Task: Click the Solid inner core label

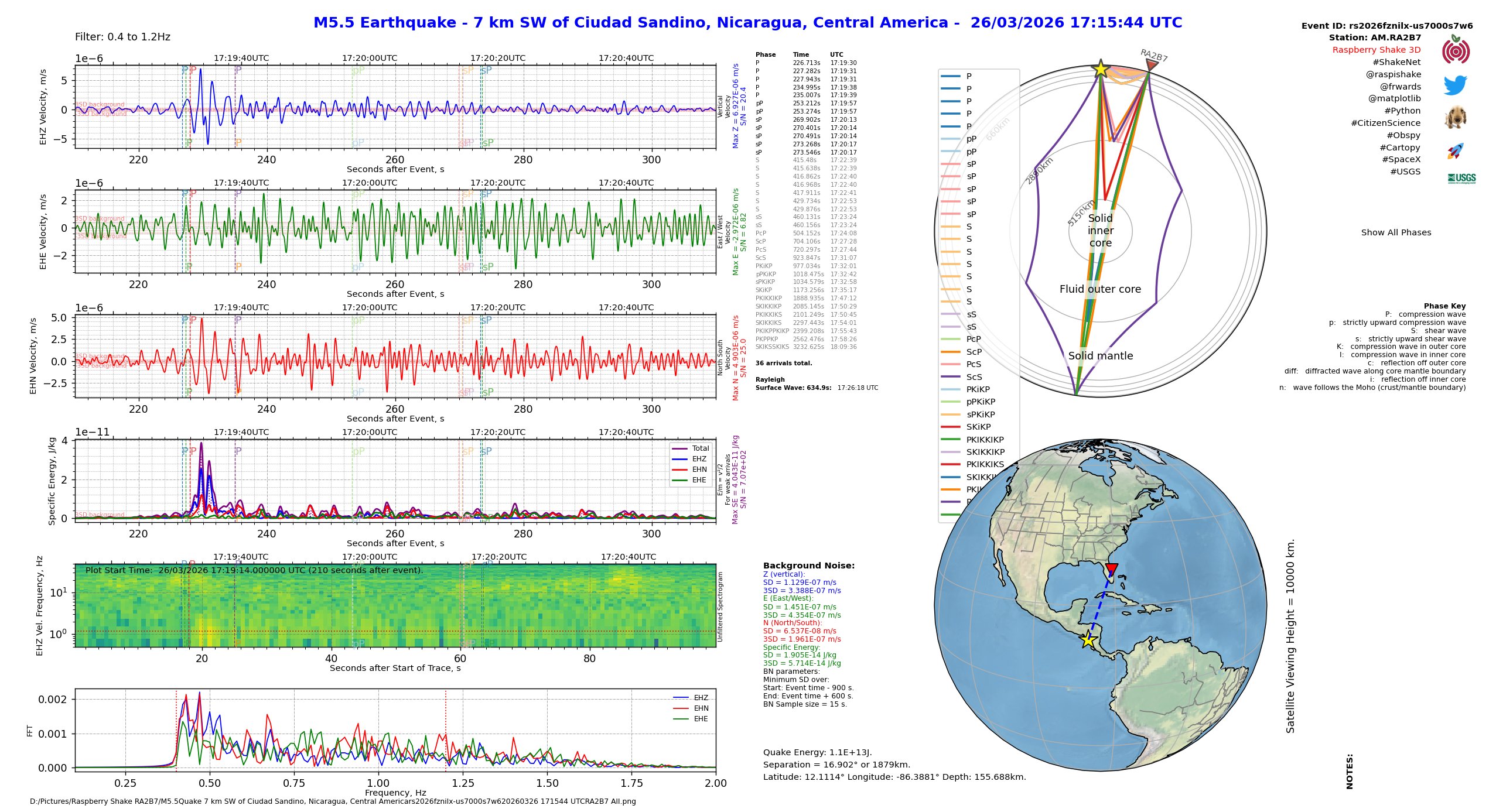Action: [x=1100, y=231]
